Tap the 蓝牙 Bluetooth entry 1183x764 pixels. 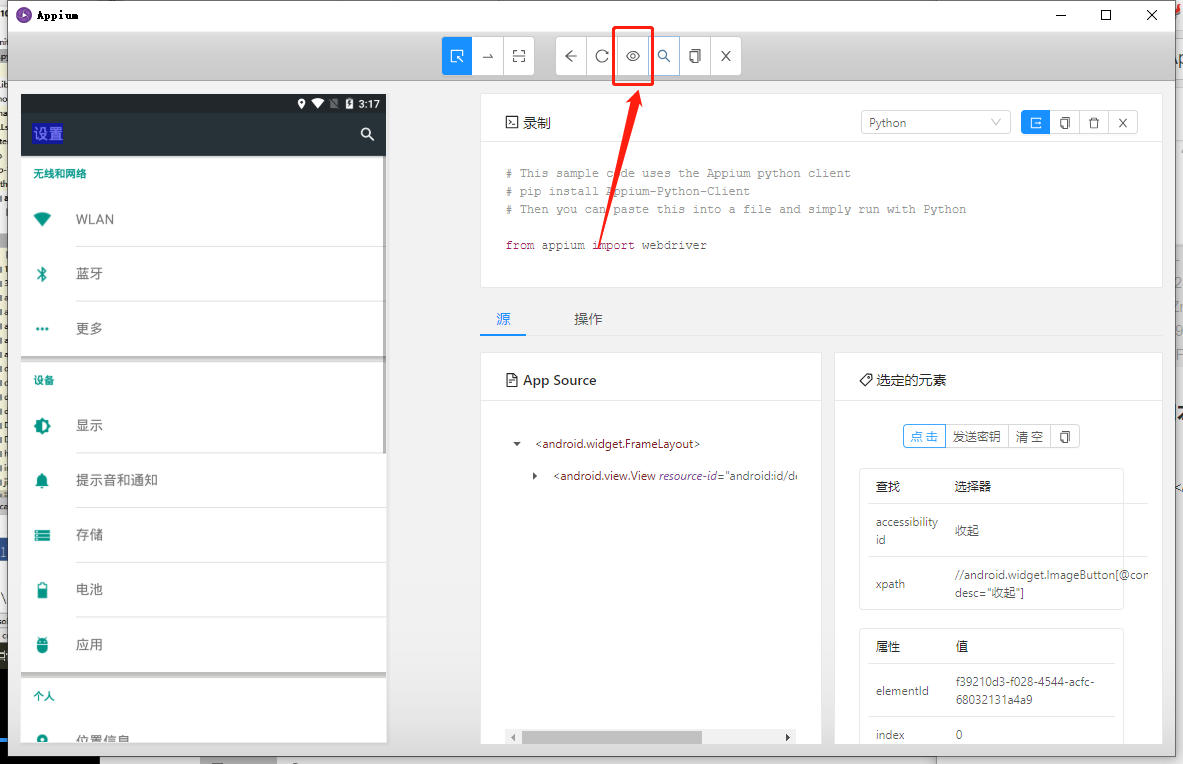[204, 274]
